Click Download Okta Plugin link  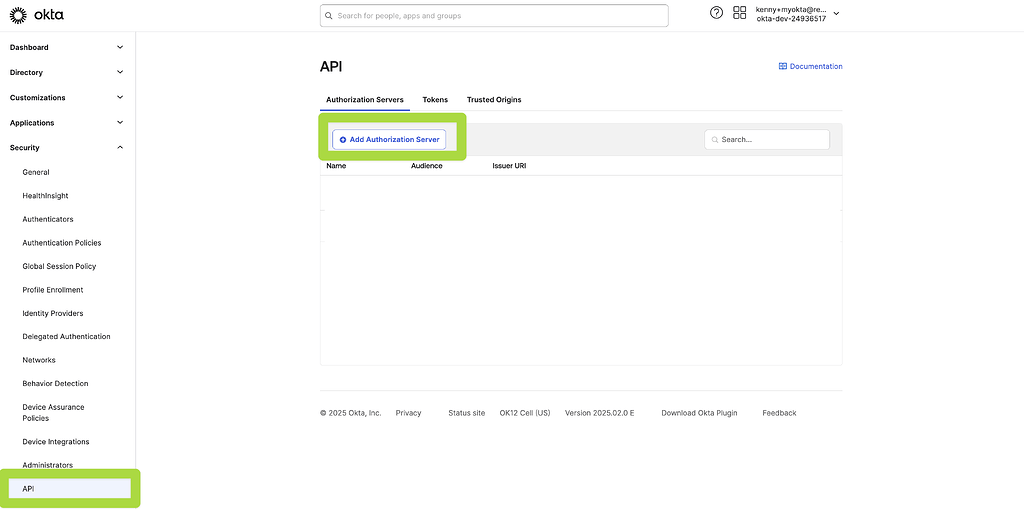click(699, 413)
